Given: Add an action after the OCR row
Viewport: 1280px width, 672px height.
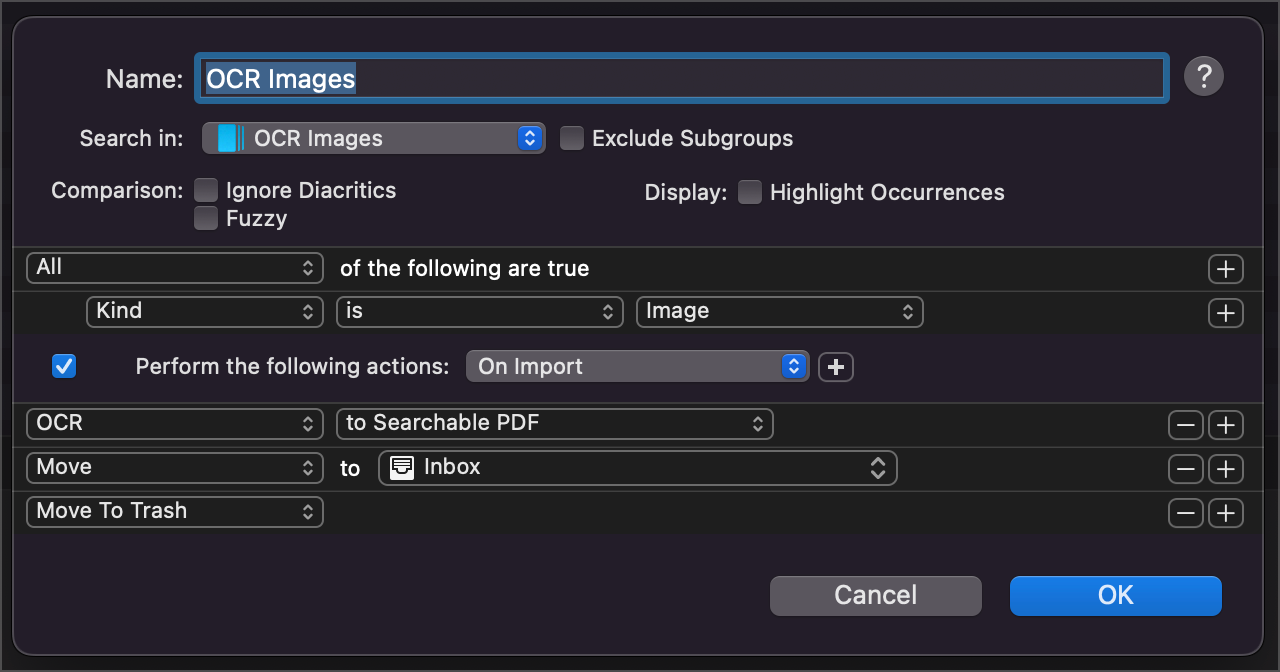Looking at the screenshot, I should coord(1225,424).
